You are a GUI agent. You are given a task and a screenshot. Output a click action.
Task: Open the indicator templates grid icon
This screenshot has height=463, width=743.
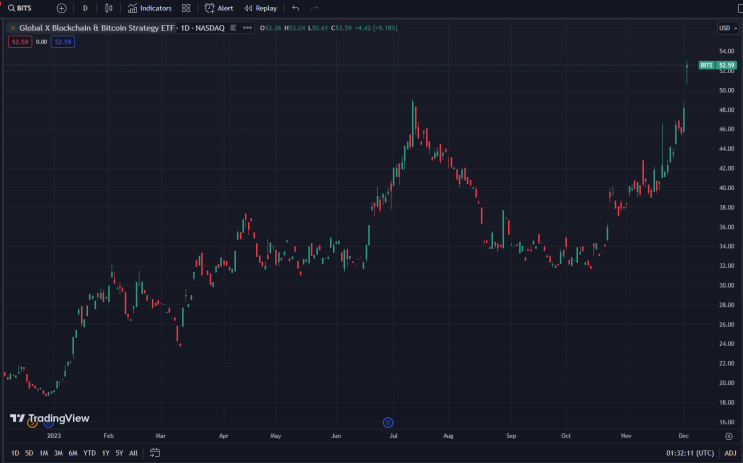[186, 8]
